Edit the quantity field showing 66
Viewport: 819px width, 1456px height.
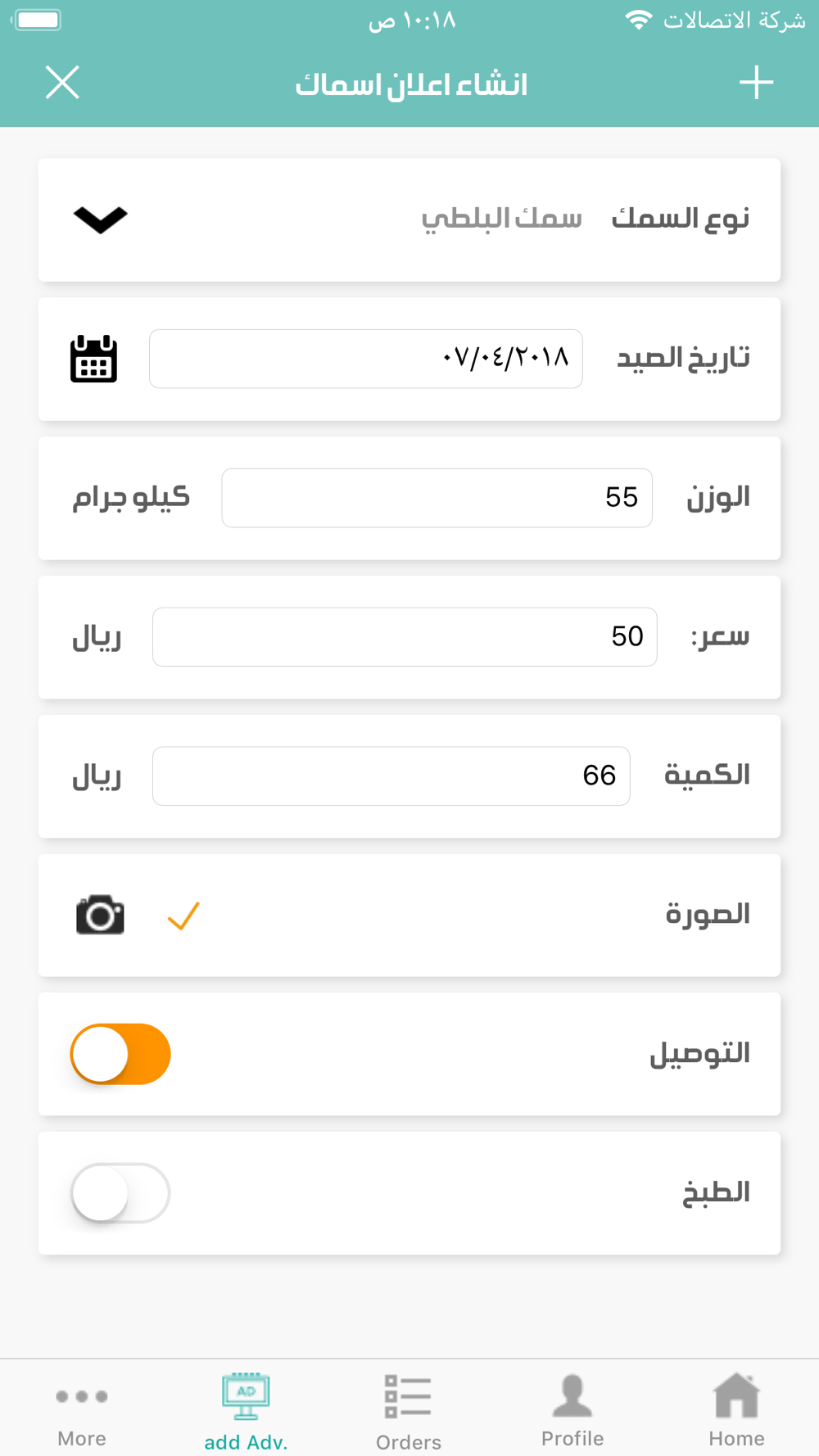[391, 775]
